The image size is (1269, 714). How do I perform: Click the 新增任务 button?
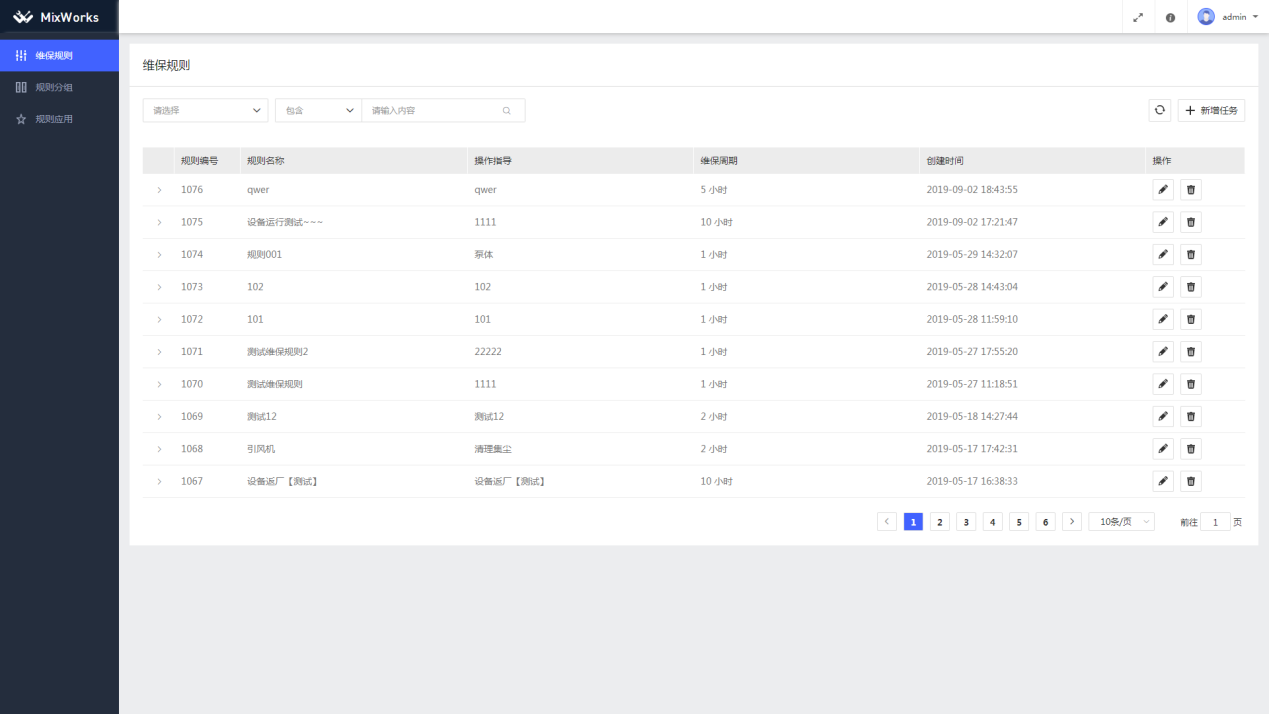click(x=1211, y=111)
